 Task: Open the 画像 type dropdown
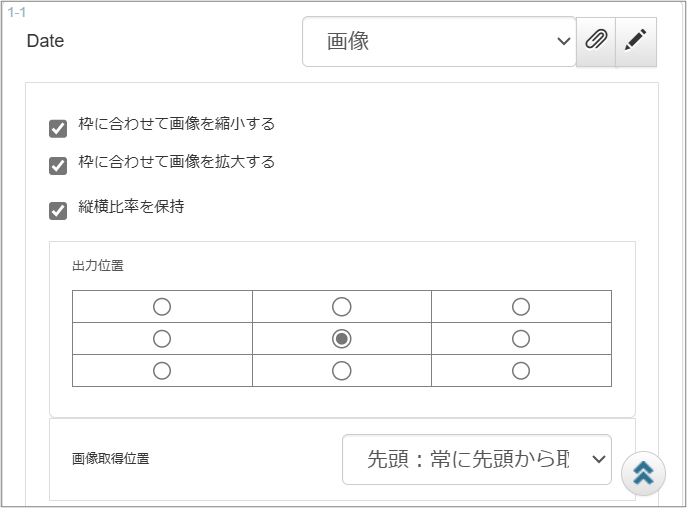coord(439,42)
